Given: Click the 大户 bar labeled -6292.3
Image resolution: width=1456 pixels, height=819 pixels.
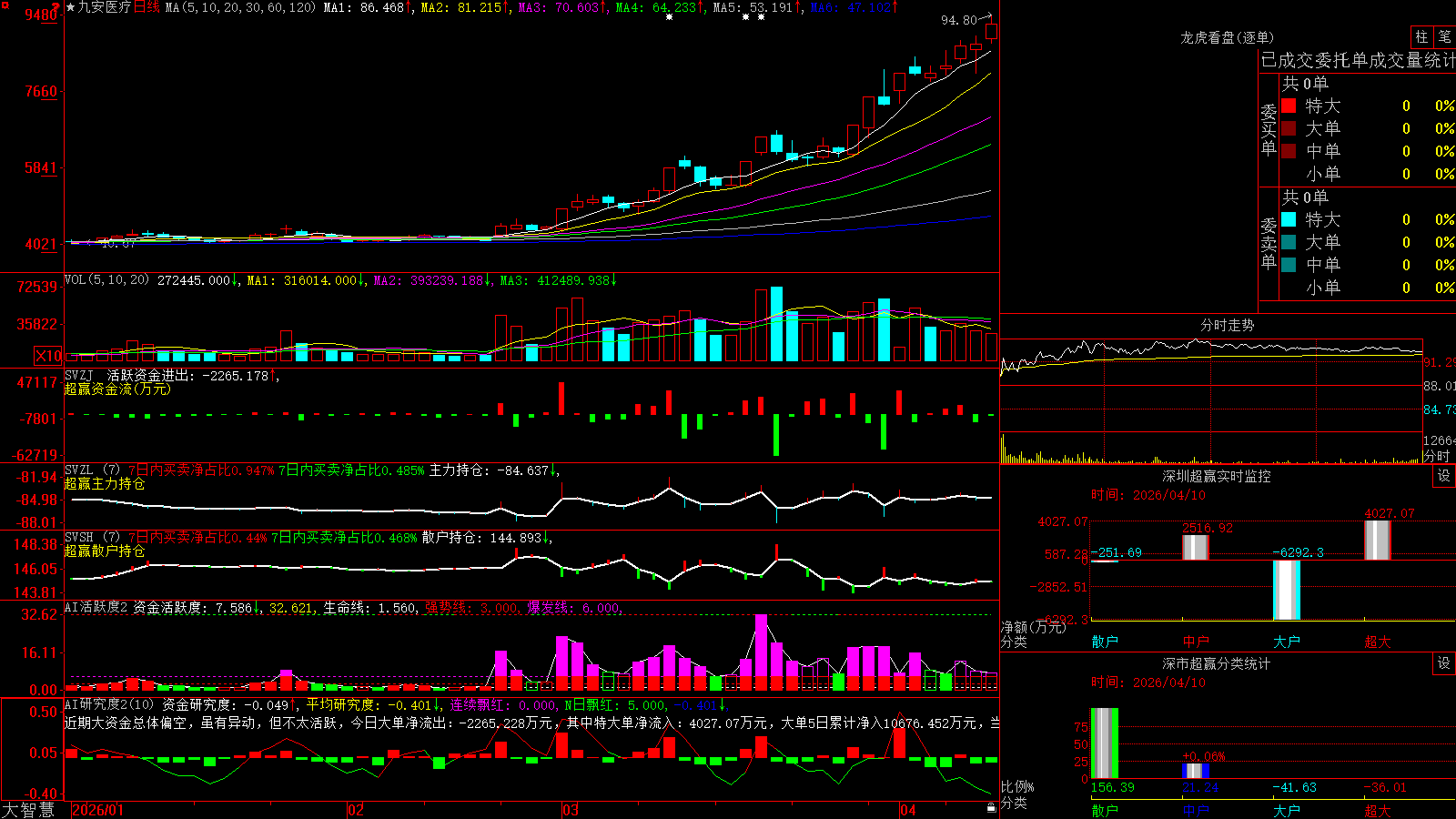Looking at the screenshot, I should click(x=1287, y=590).
